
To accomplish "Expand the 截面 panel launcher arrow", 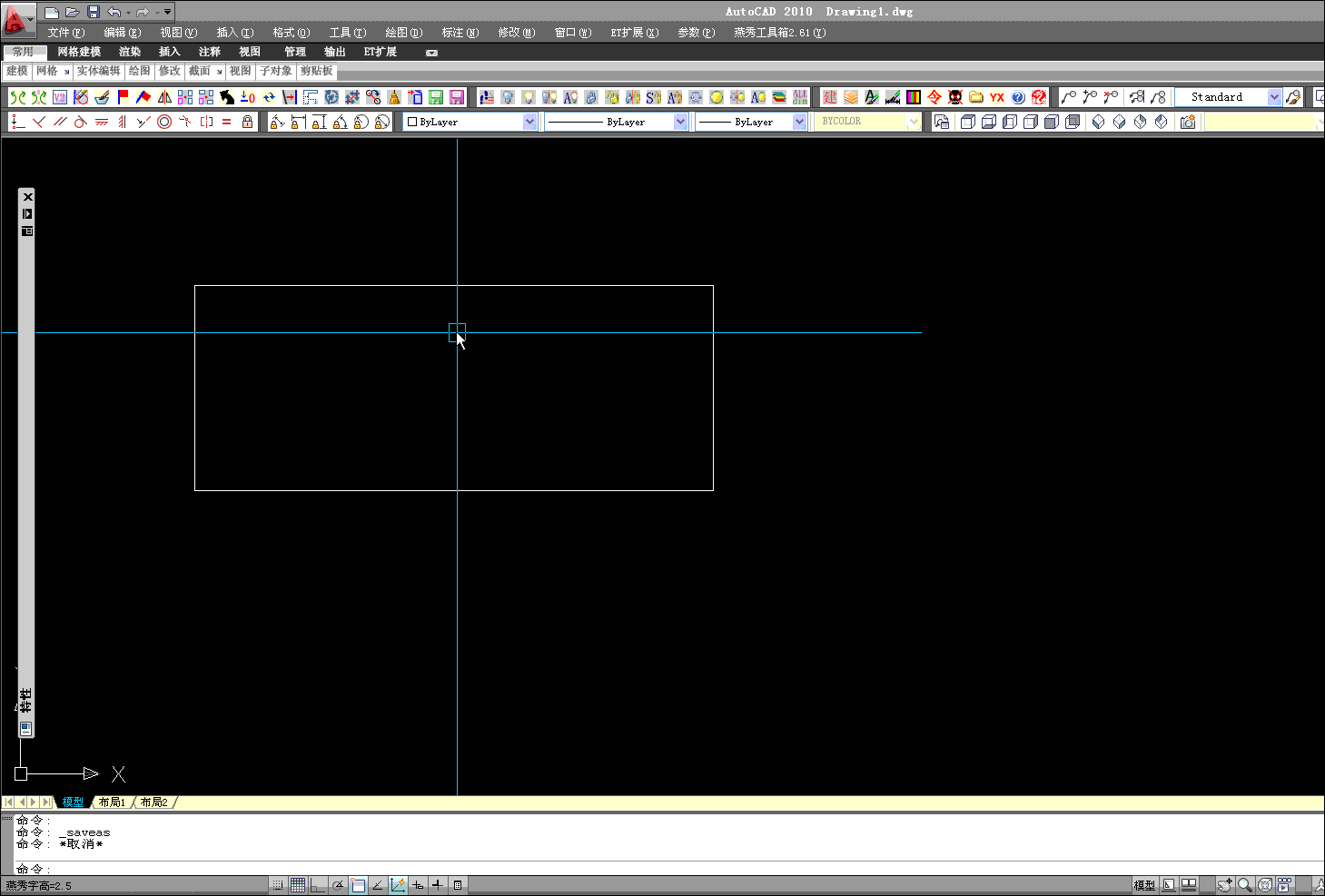I will 219,72.
